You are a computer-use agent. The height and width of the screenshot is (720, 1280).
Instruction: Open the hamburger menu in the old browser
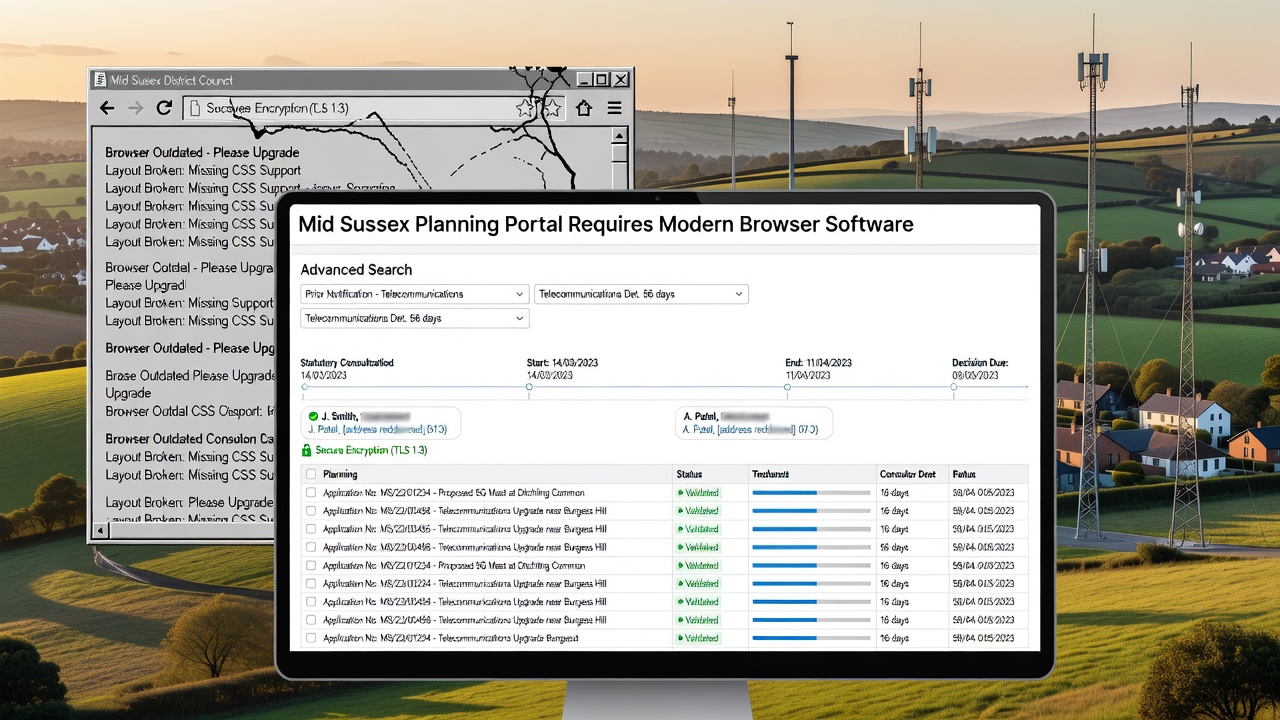[x=615, y=108]
